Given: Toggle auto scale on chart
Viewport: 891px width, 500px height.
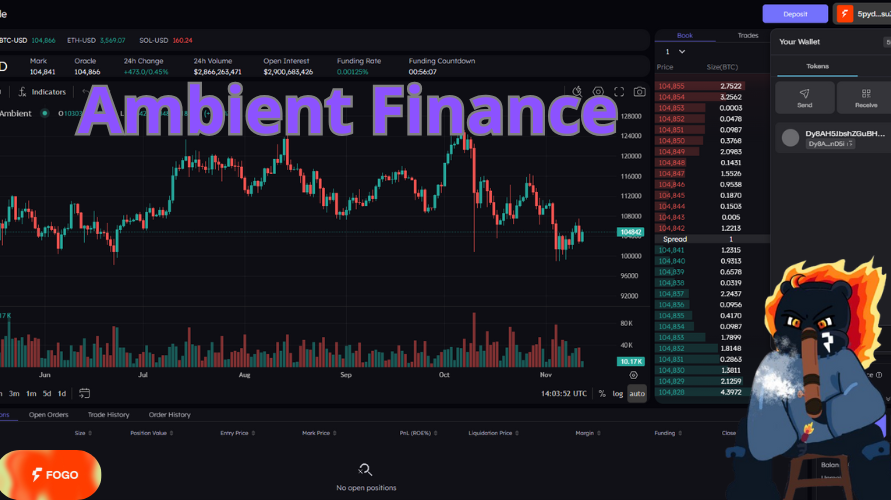Looking at the screenshot, I should tap(637, 393).
